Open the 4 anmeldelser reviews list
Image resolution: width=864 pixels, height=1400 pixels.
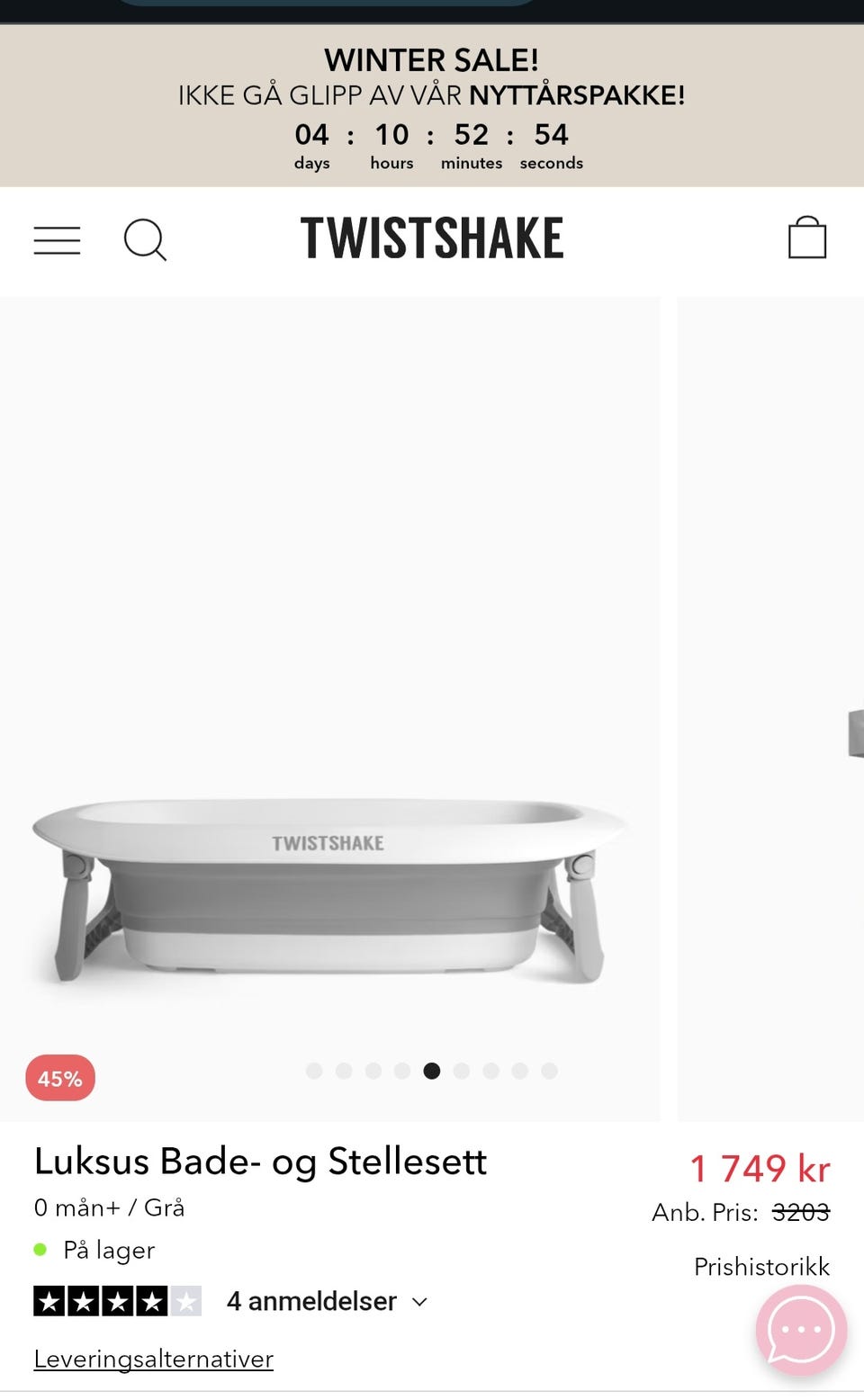(311, 1301)
